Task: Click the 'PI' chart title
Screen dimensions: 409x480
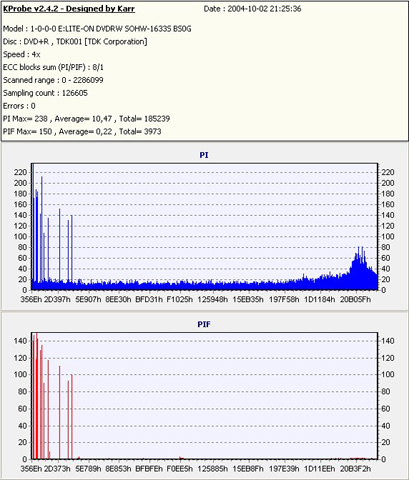Action: point(204,155)
